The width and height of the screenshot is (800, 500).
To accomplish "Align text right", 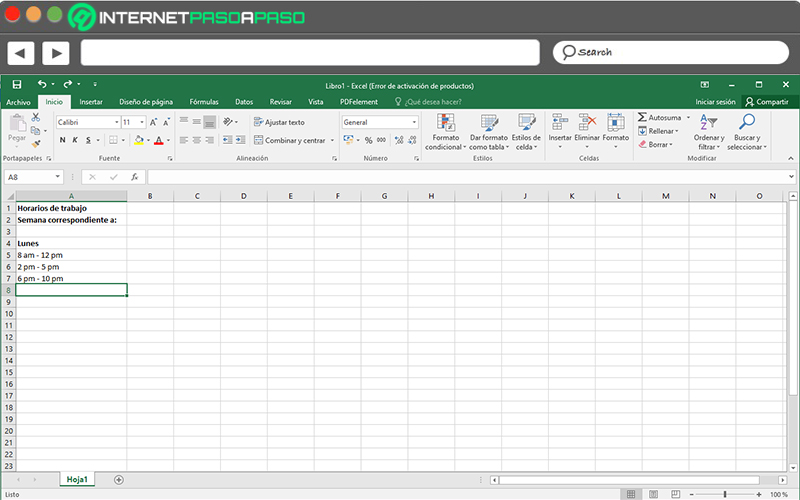I will point(209,140).
